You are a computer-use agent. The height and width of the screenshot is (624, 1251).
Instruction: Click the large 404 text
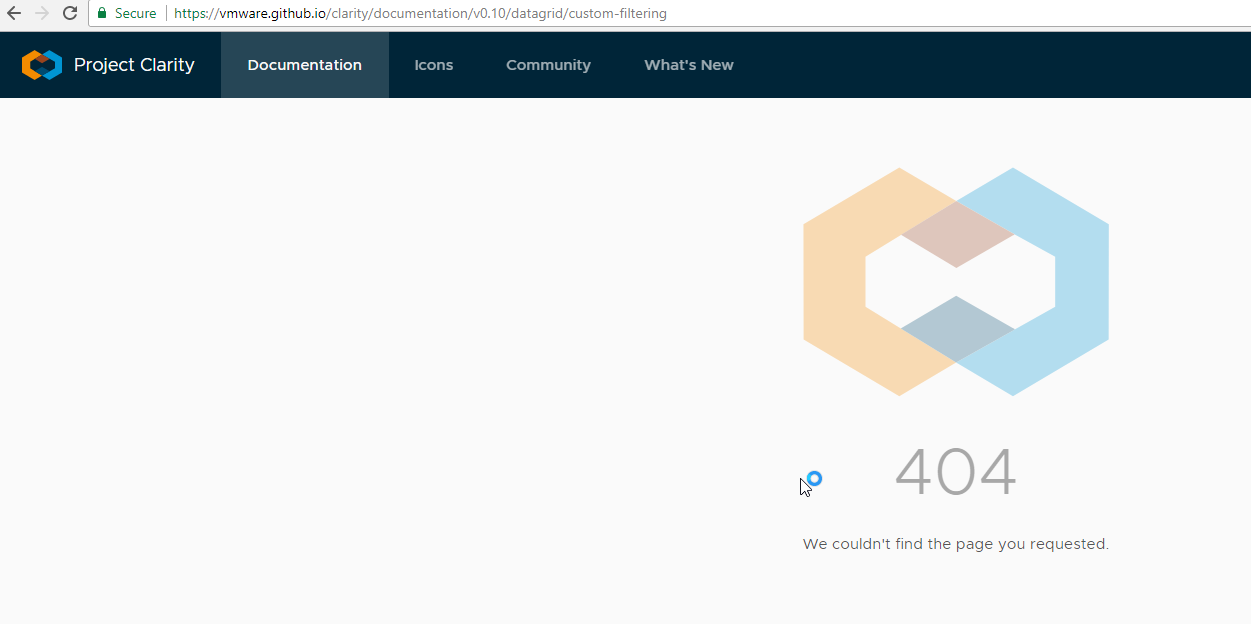point(955,470)
